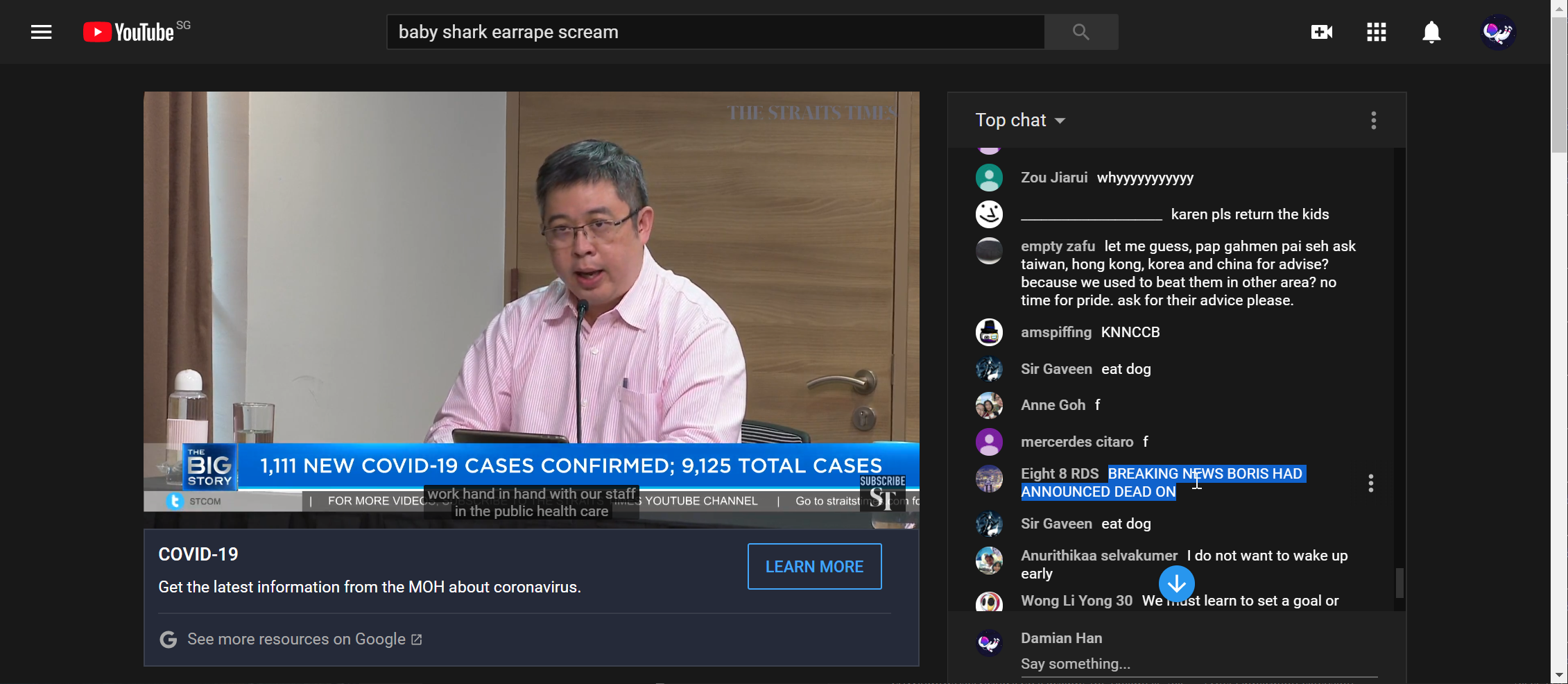This screenshot has width=1568, height=684.
Task: Open the live chat options menu
Action: coord(1373,121)
